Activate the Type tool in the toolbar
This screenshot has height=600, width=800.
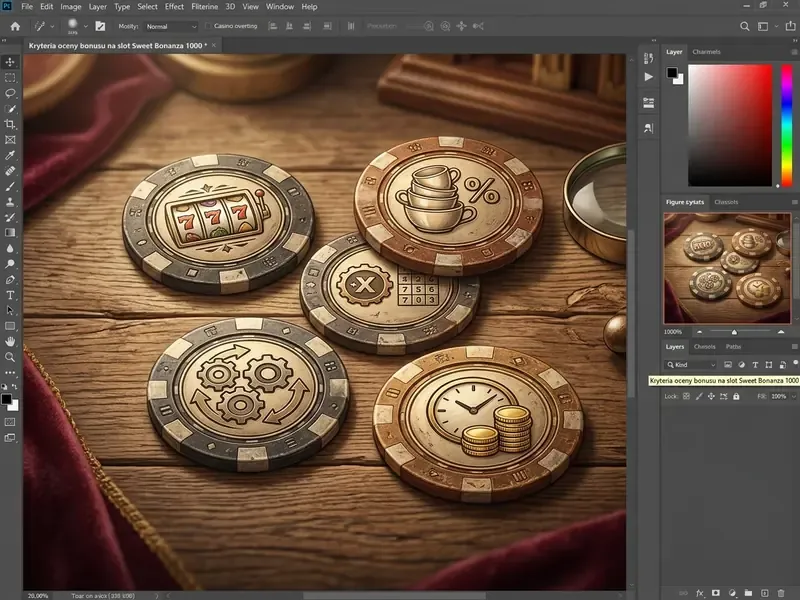pyautogui.click(x=10, y=295)
